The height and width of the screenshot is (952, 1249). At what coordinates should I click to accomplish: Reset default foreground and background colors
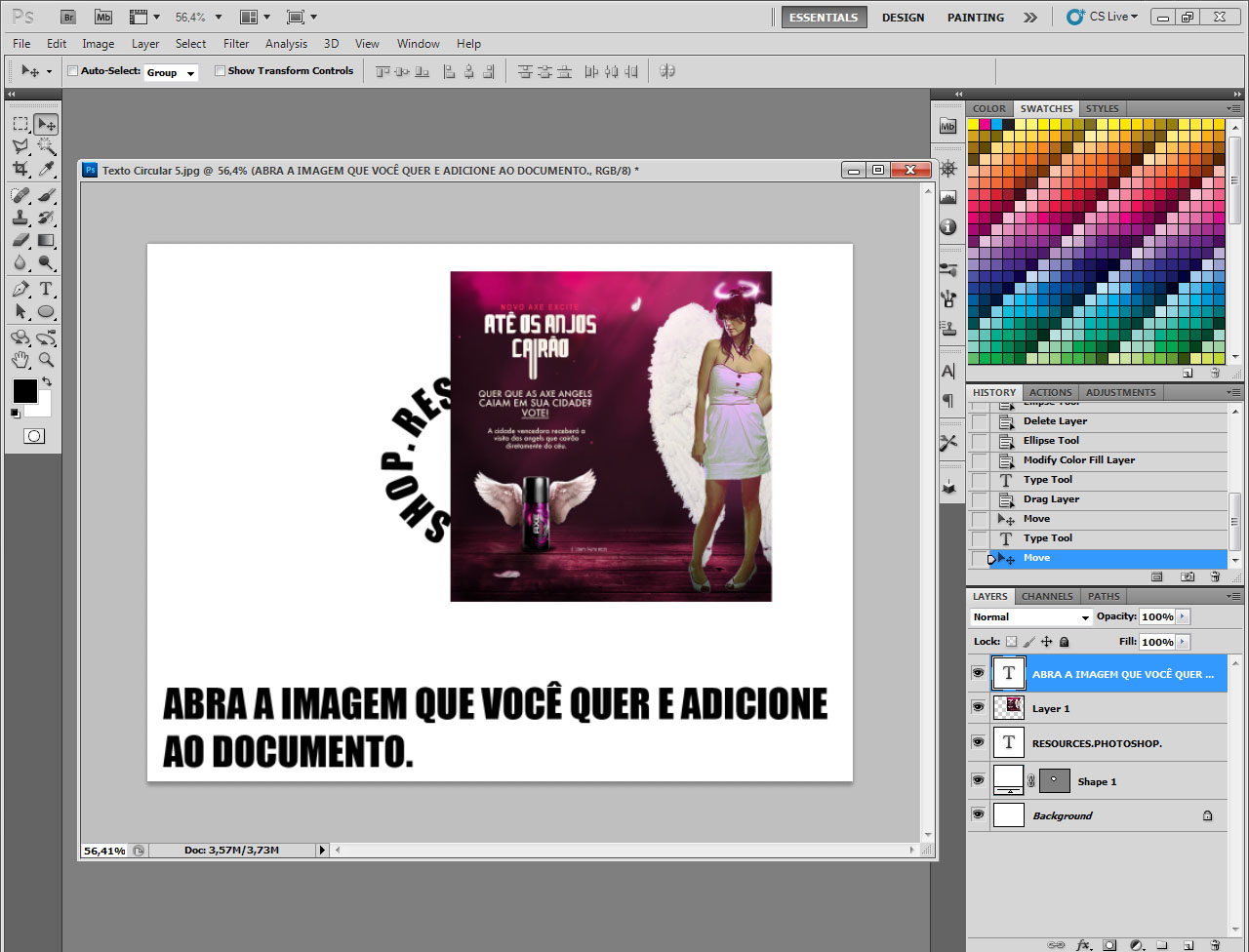pyautogui.click(x=15, y=413)
